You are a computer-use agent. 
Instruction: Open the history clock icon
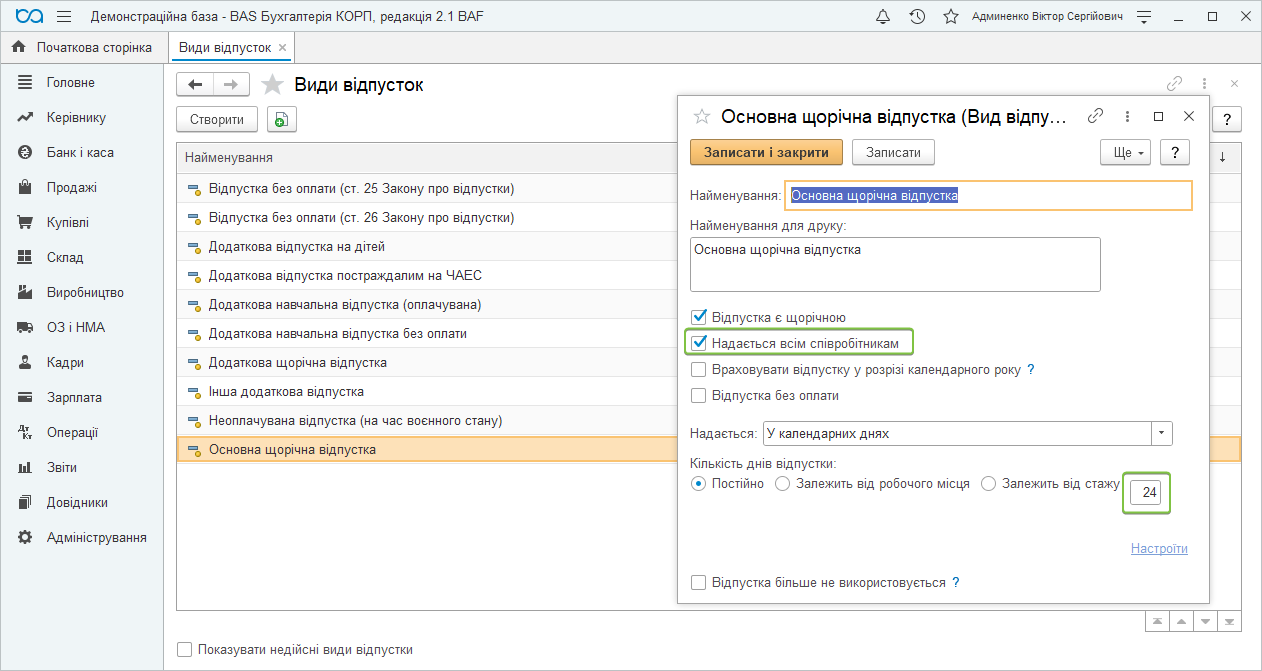(917, 17)
